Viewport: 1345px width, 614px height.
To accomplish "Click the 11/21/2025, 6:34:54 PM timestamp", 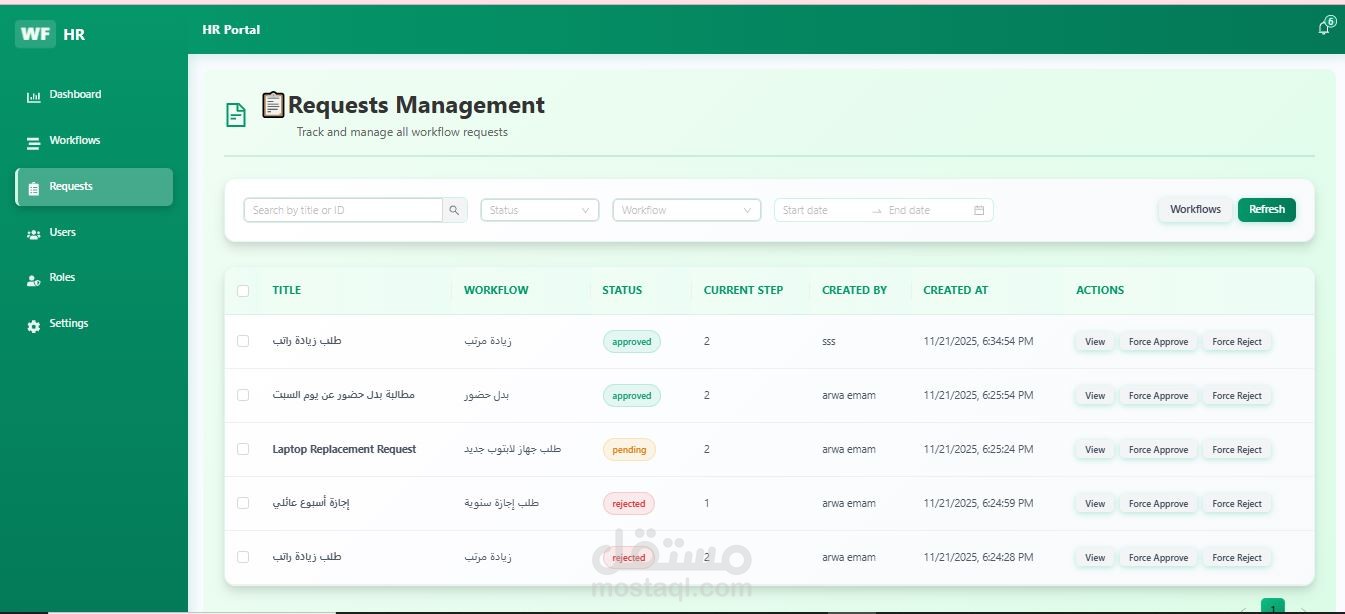I will 978,341.
